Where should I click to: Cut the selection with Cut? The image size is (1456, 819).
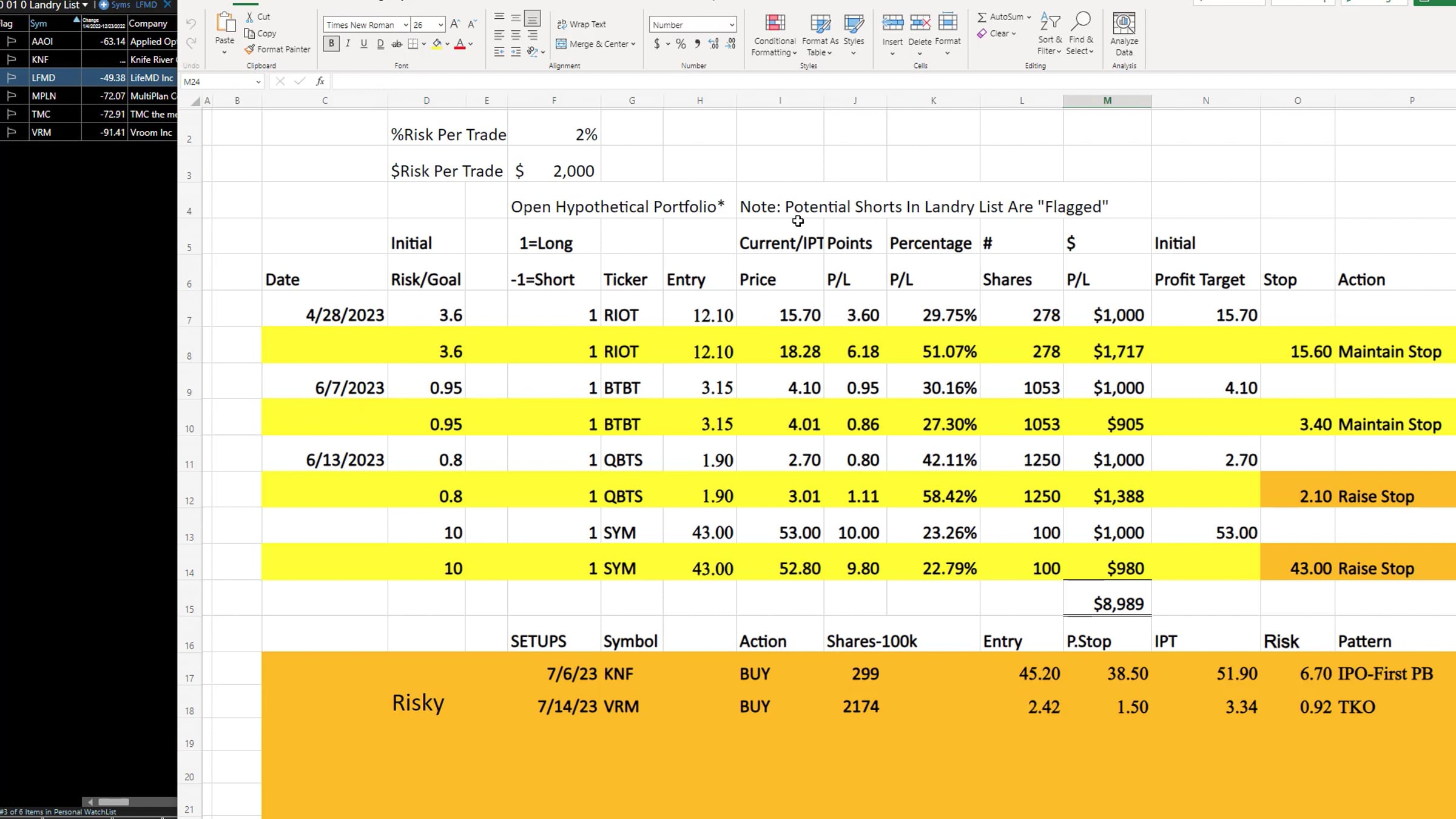(258, 17)
